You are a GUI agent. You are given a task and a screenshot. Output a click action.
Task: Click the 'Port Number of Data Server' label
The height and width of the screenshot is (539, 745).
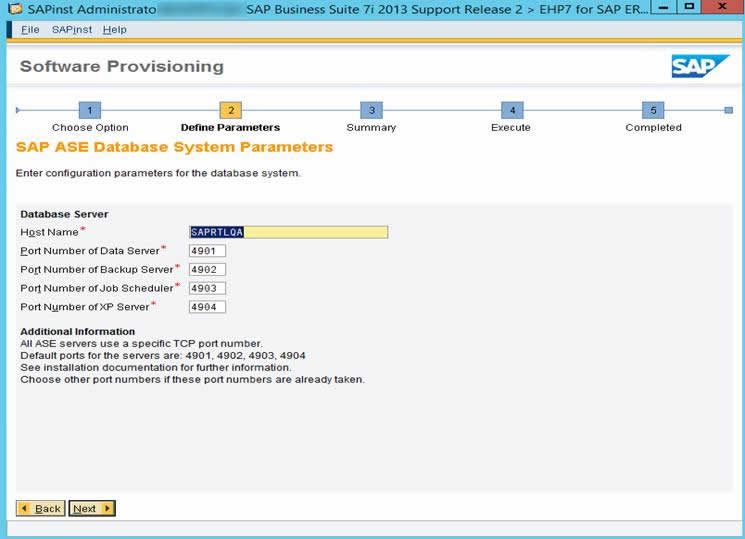click(x=90, y=250)
